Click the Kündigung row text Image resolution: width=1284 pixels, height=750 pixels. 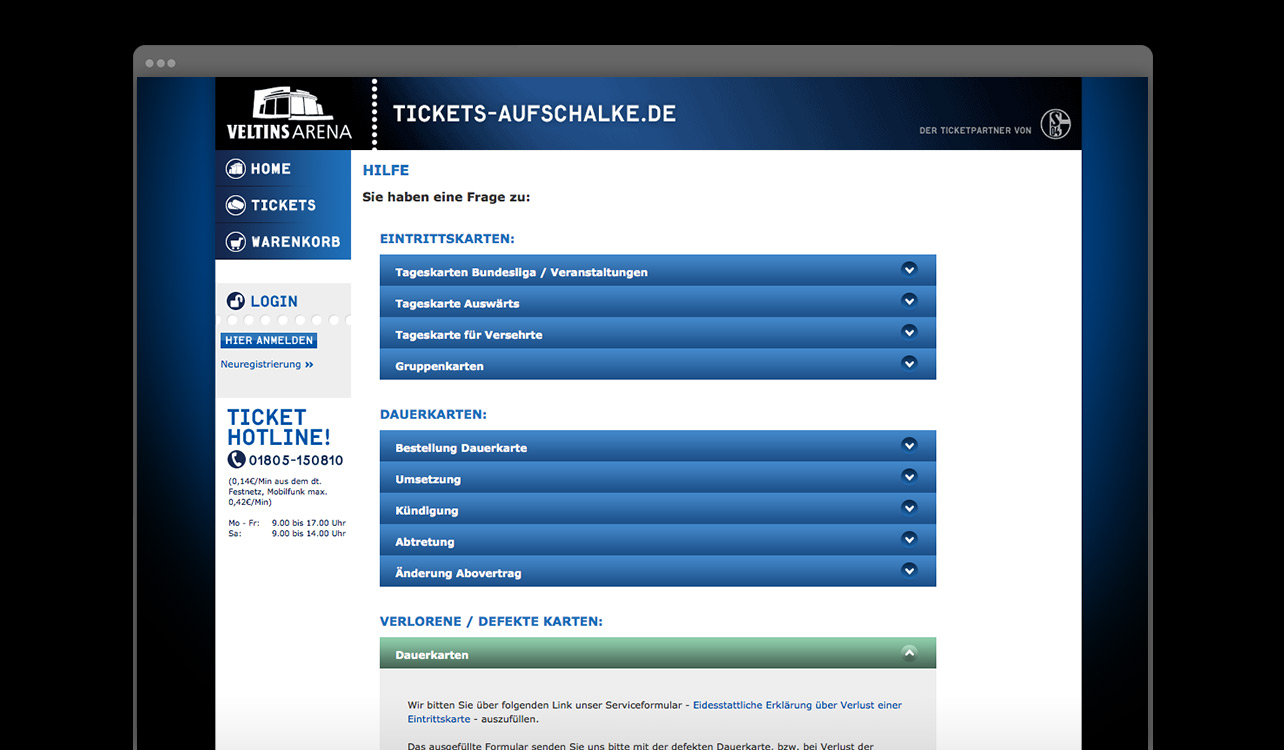[x=427, y=511]
